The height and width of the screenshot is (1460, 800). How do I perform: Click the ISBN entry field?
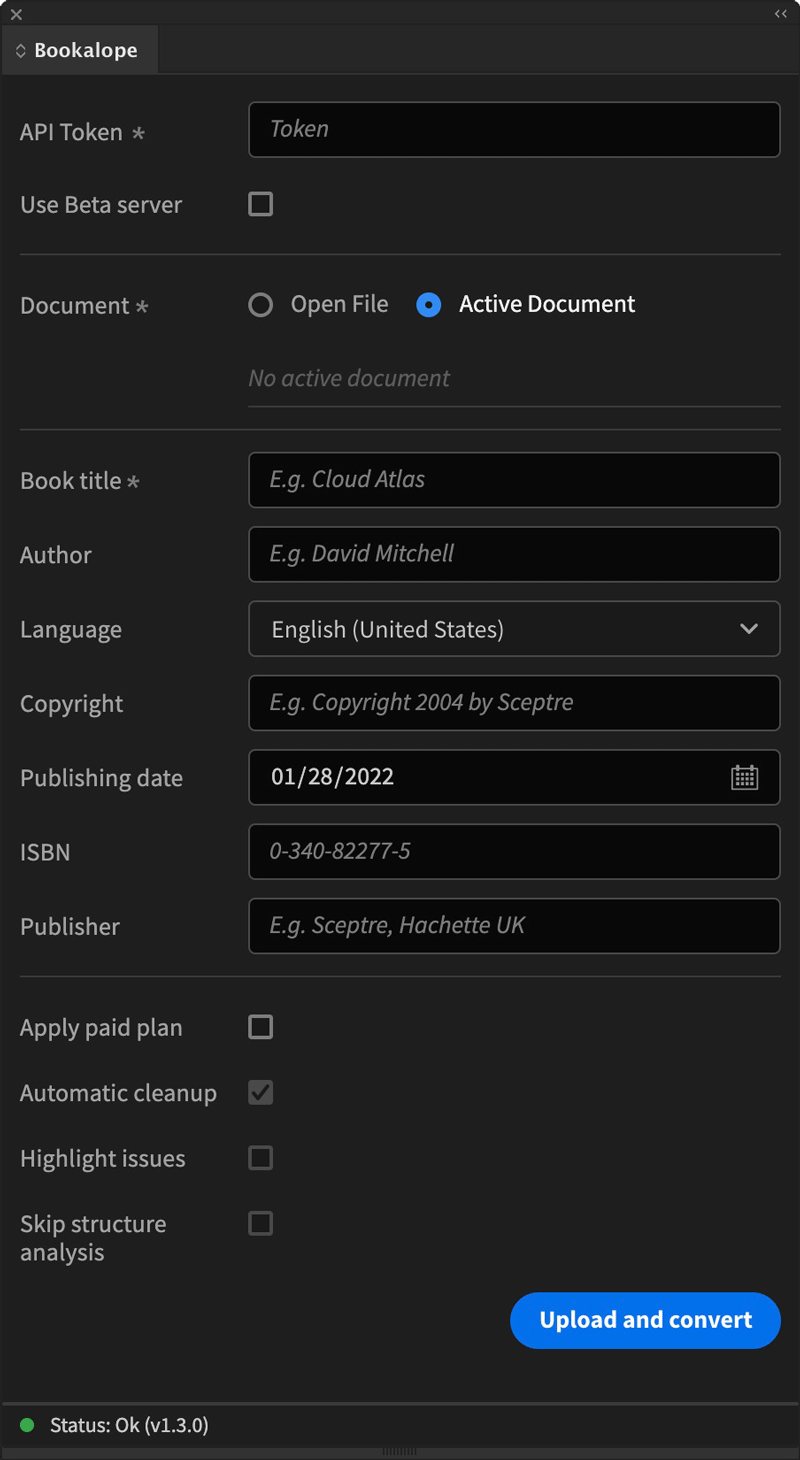point(514,851)
